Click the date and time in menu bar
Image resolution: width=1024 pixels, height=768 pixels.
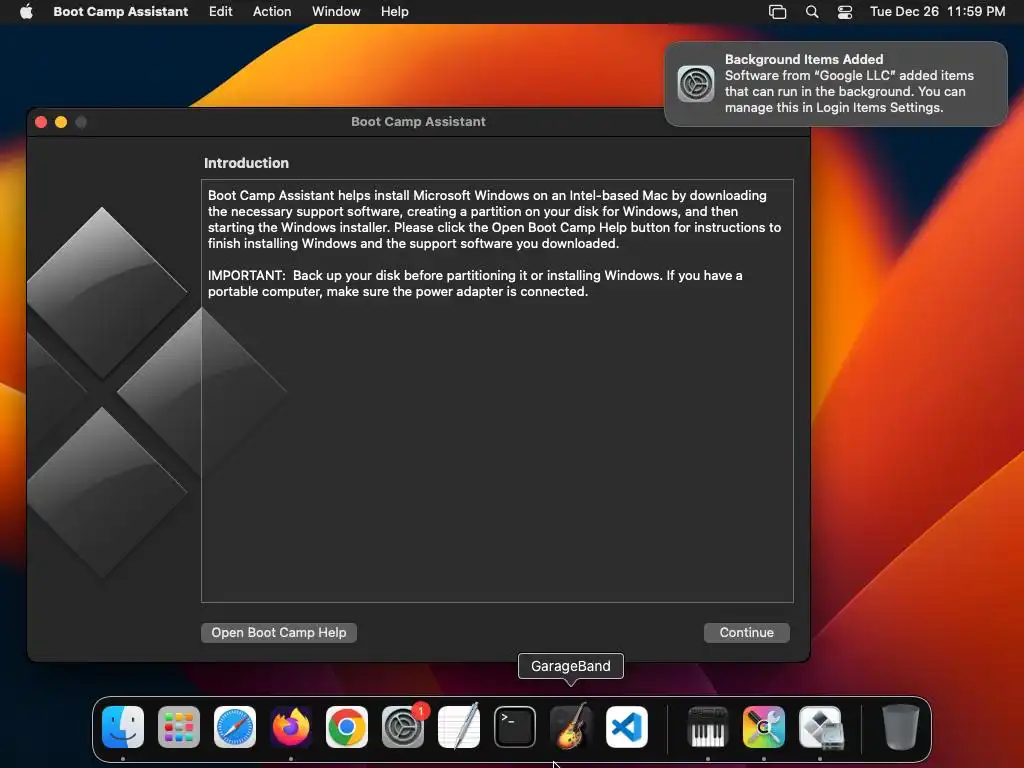(x=937, y=11)
